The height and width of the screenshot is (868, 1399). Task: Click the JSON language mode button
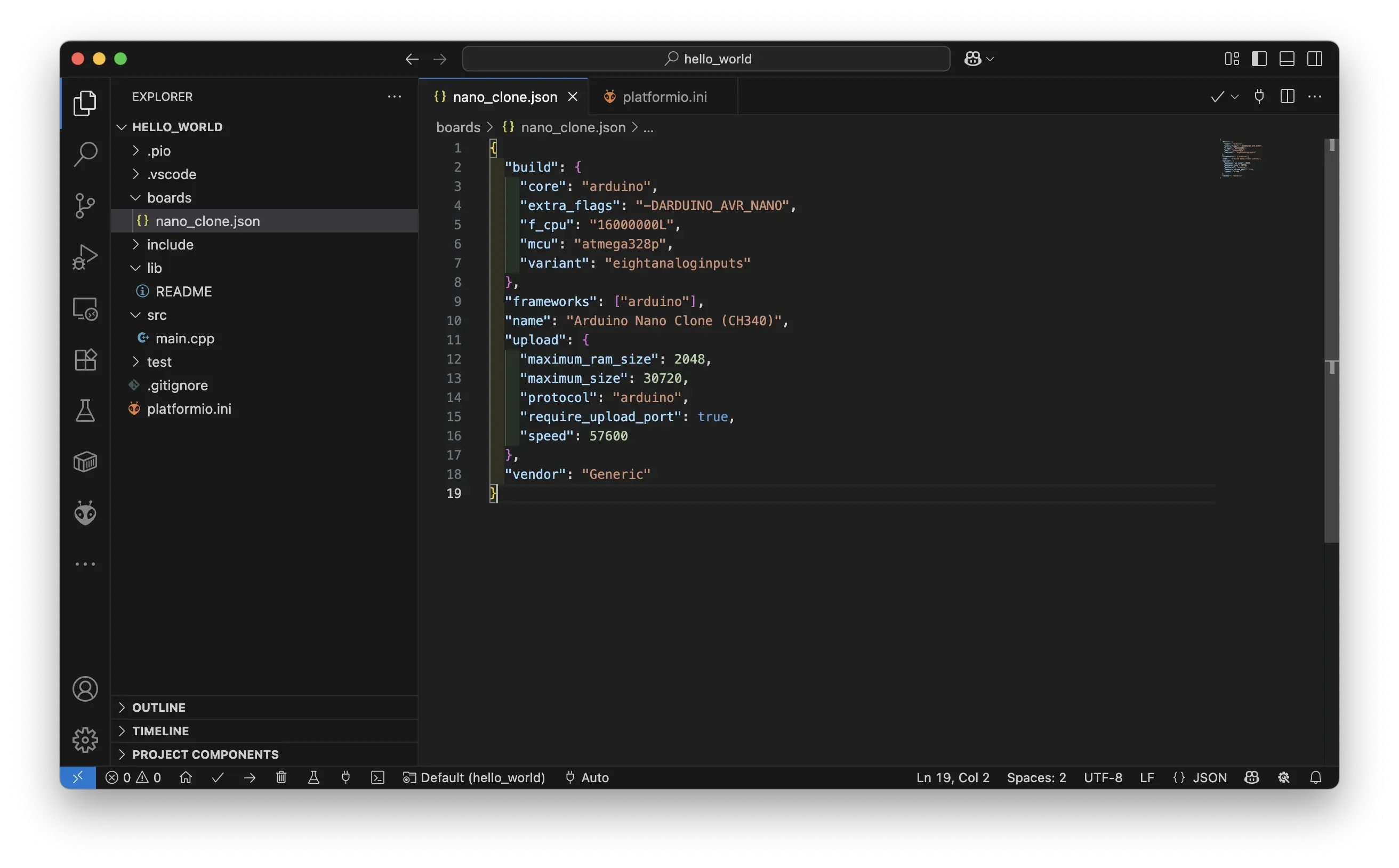1209,777
